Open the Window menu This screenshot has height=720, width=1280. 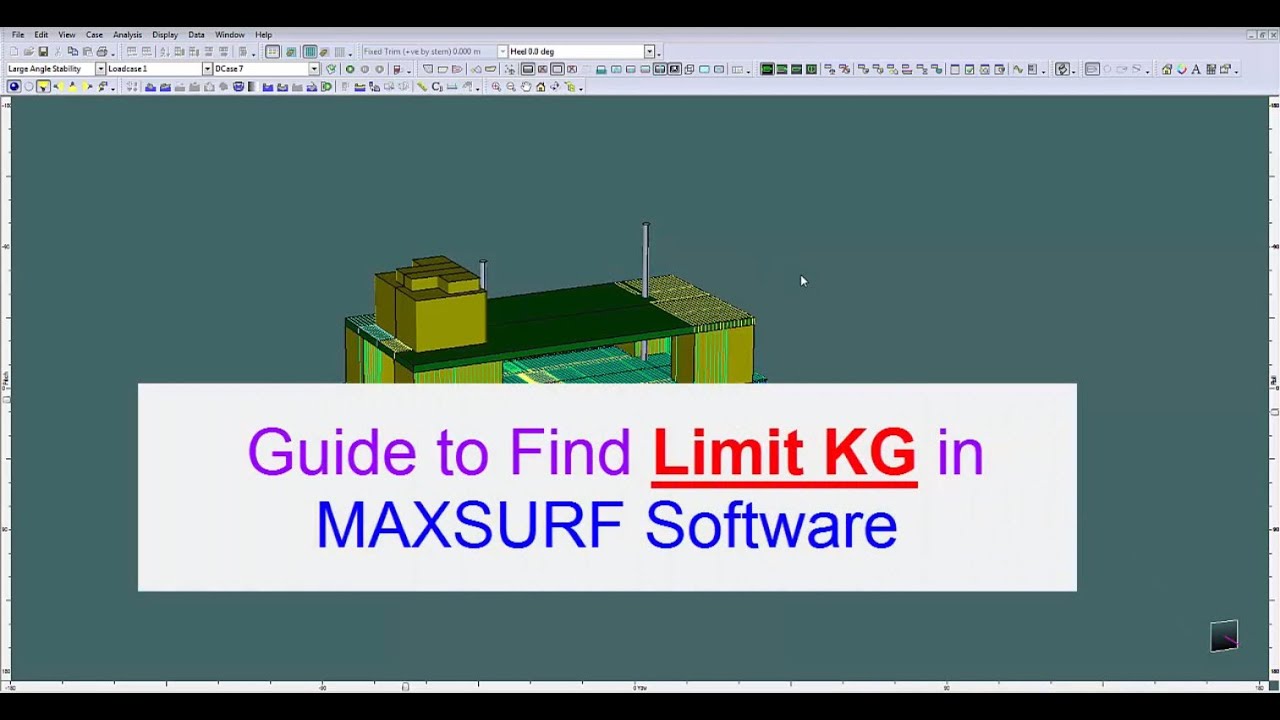230,35
